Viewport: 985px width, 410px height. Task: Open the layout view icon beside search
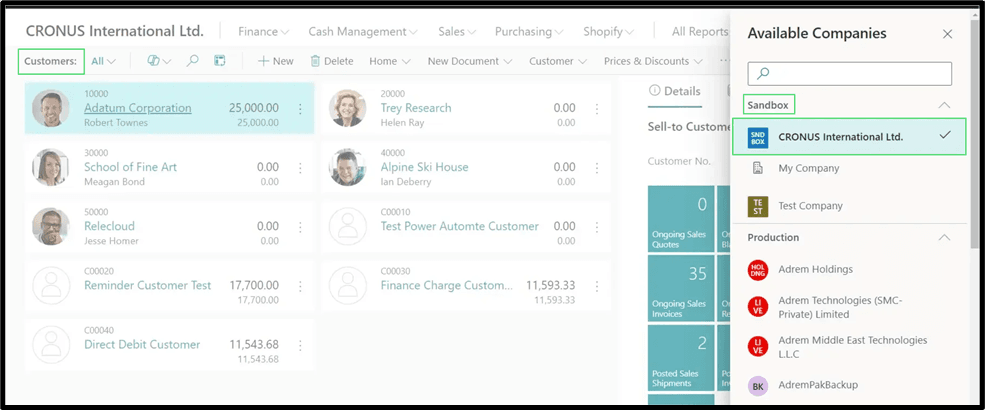[x=220, y=61]
